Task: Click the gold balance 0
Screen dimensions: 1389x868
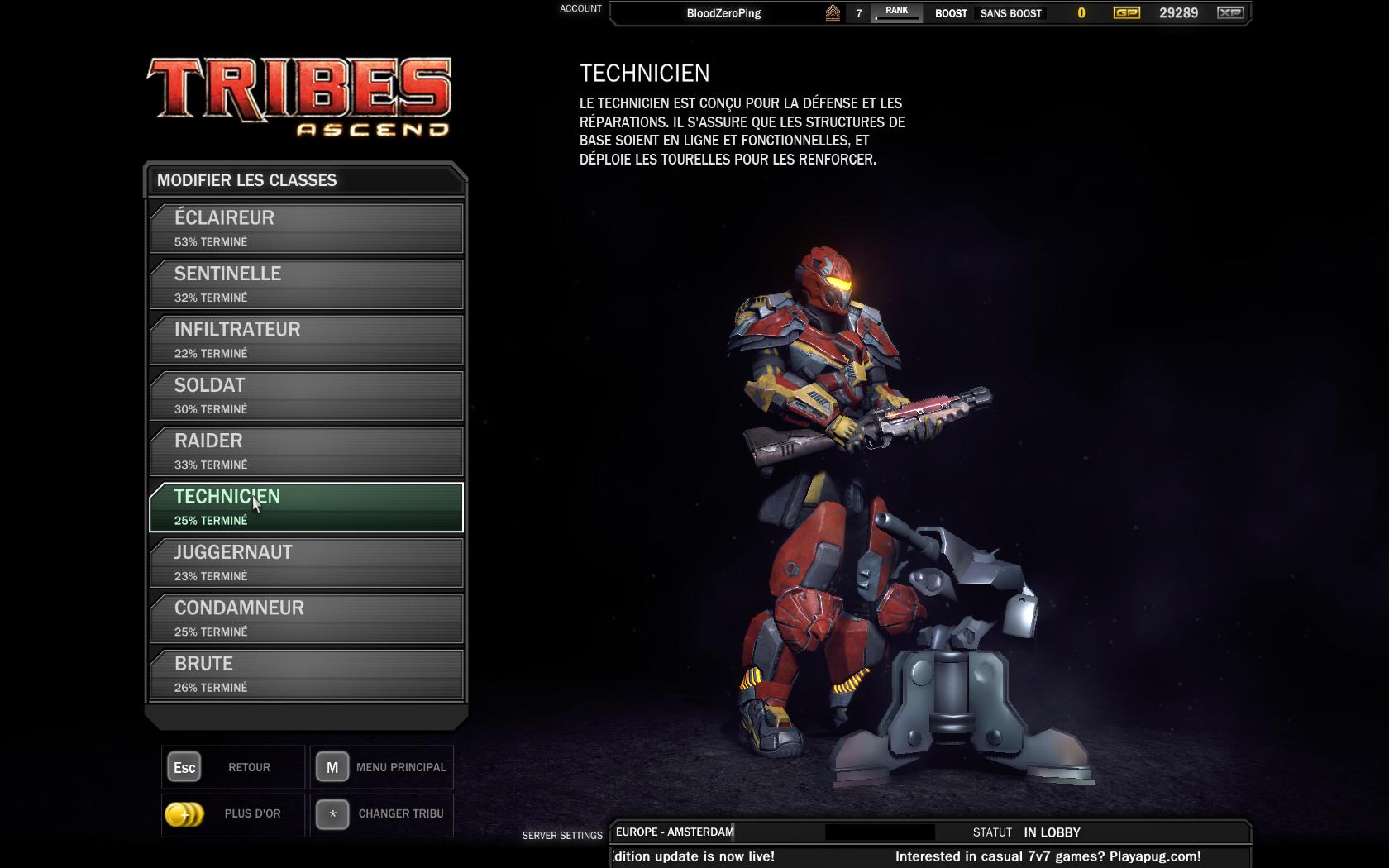Action: [1081, 12]
